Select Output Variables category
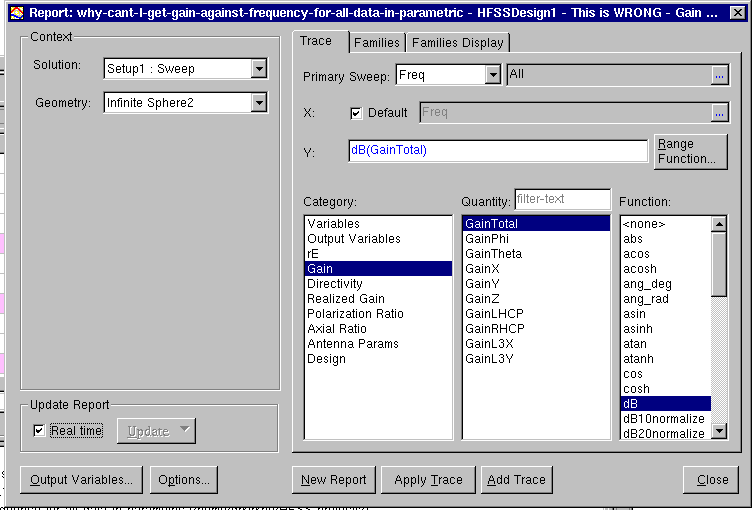Screen dimensions: 752x510 click(378, 238)
